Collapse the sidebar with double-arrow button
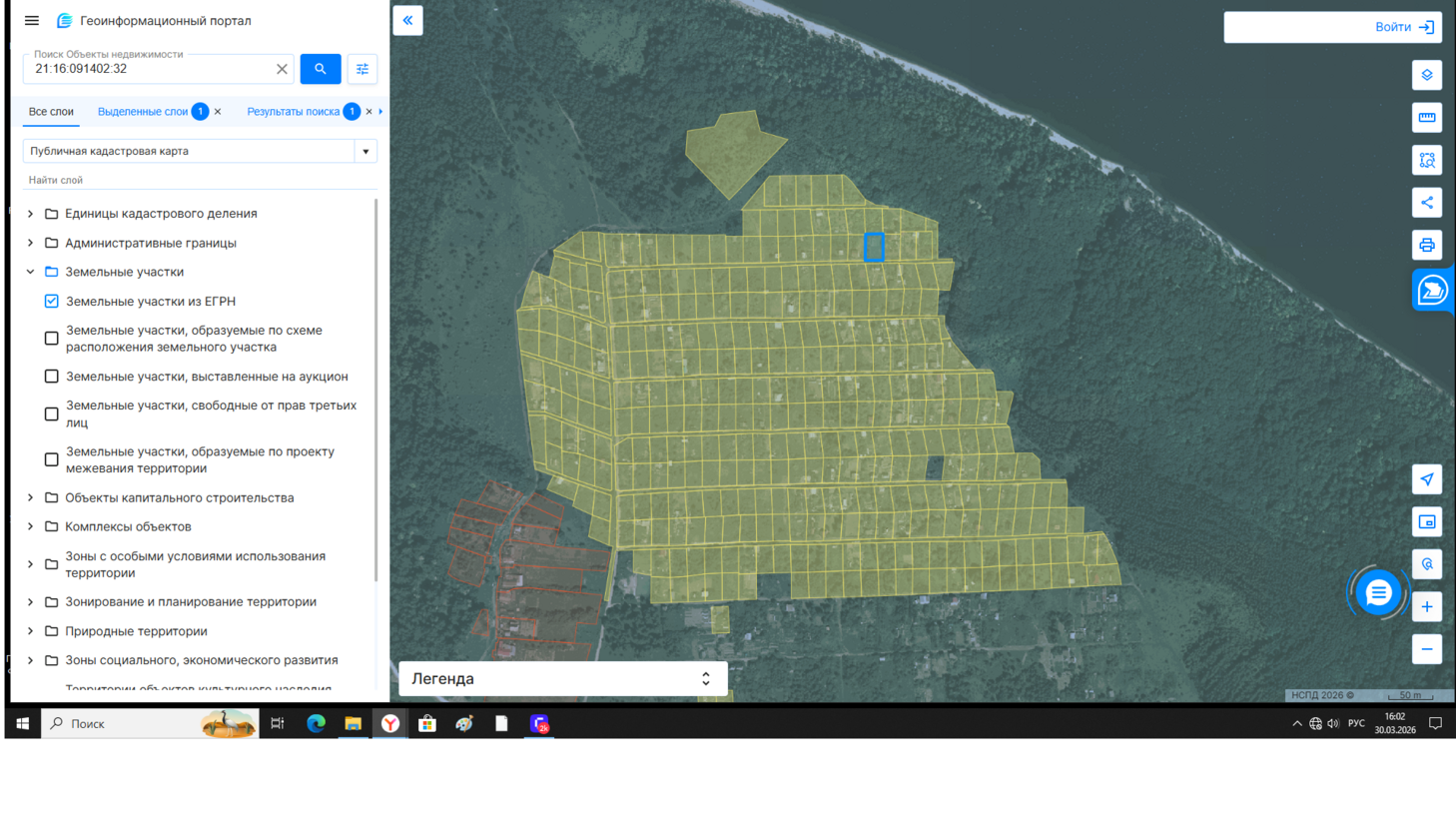 407,20
